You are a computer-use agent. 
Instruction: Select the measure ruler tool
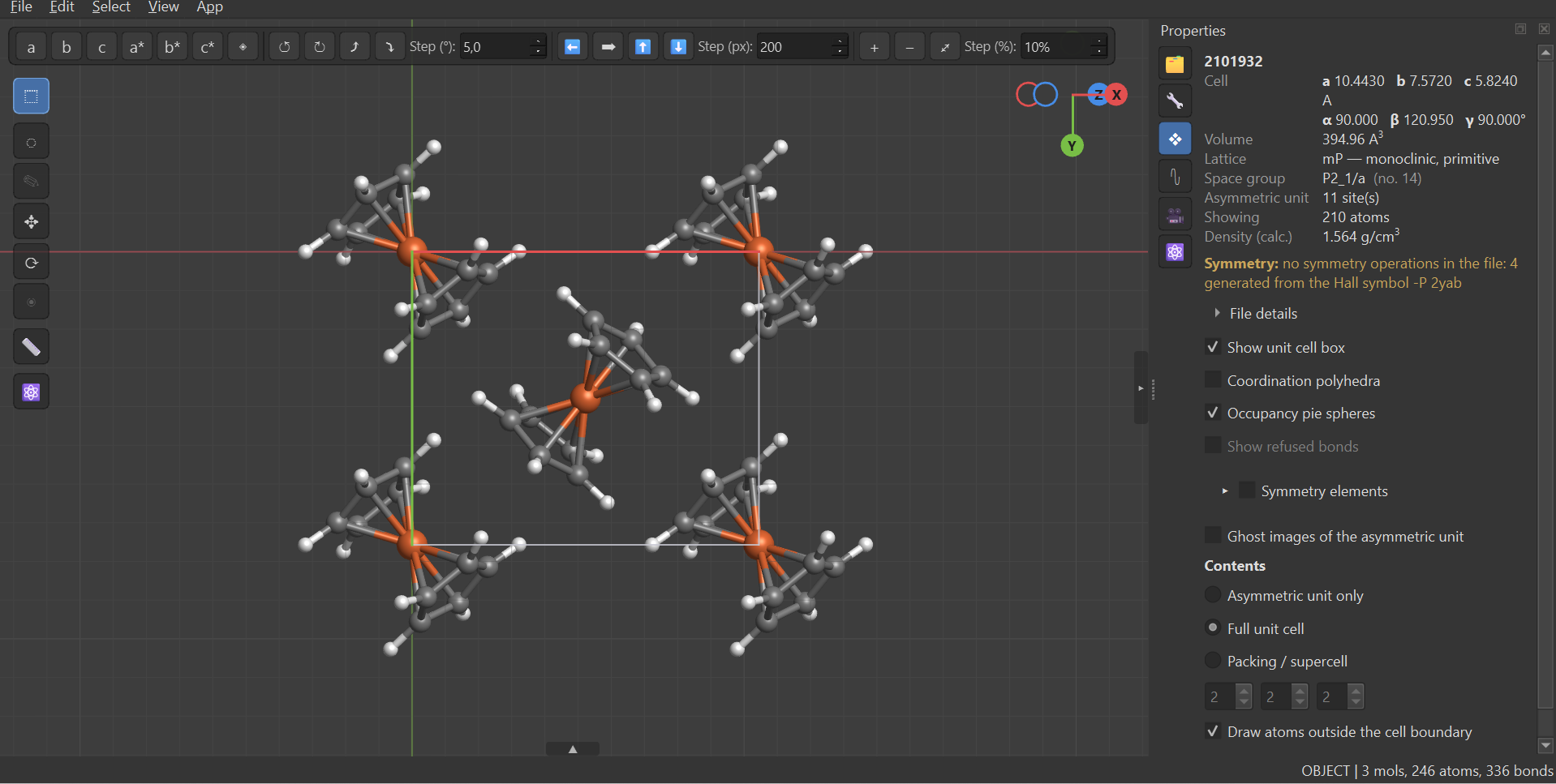[32, 347]
